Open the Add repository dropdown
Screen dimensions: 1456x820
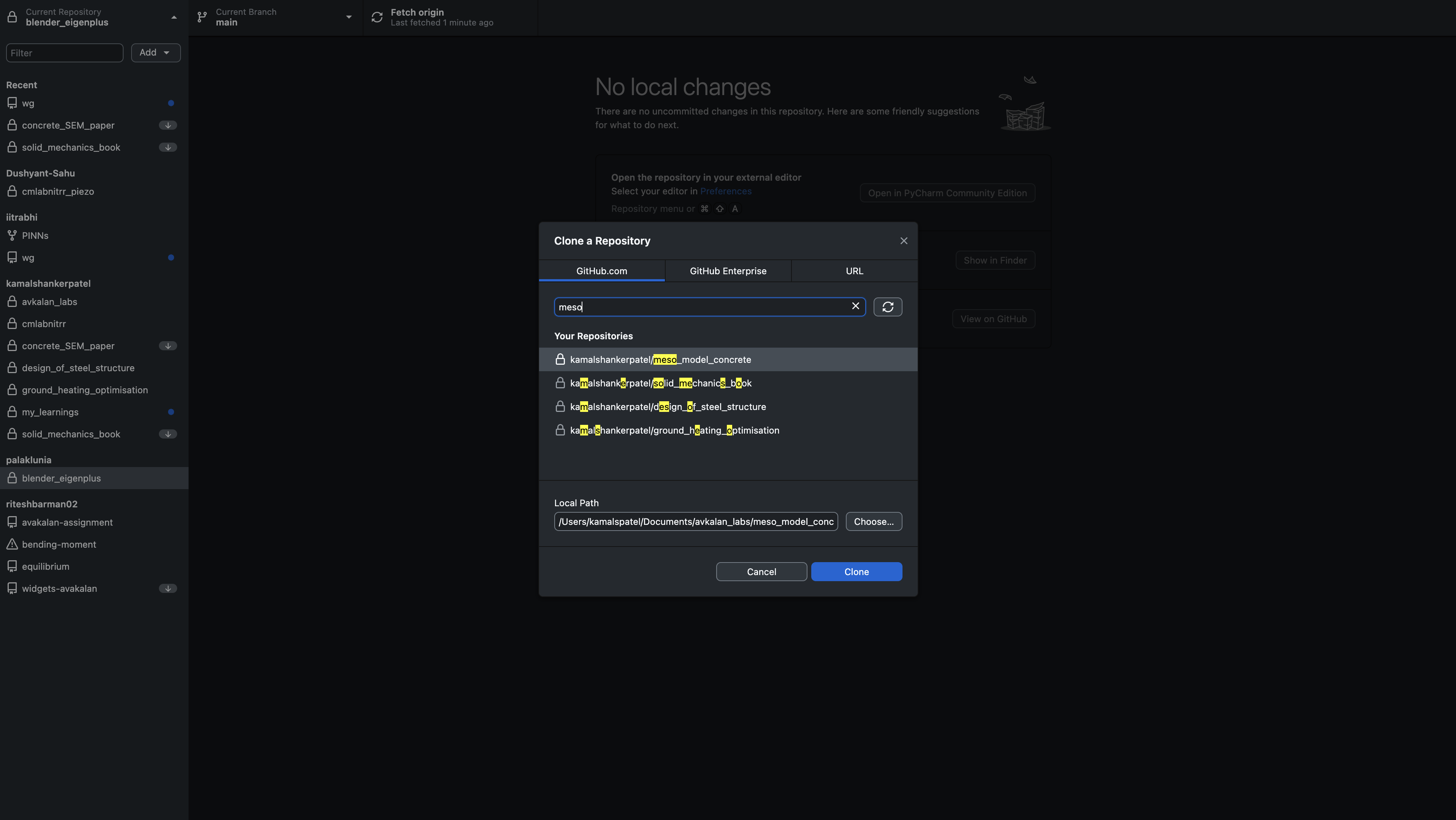tap(155, 52)
